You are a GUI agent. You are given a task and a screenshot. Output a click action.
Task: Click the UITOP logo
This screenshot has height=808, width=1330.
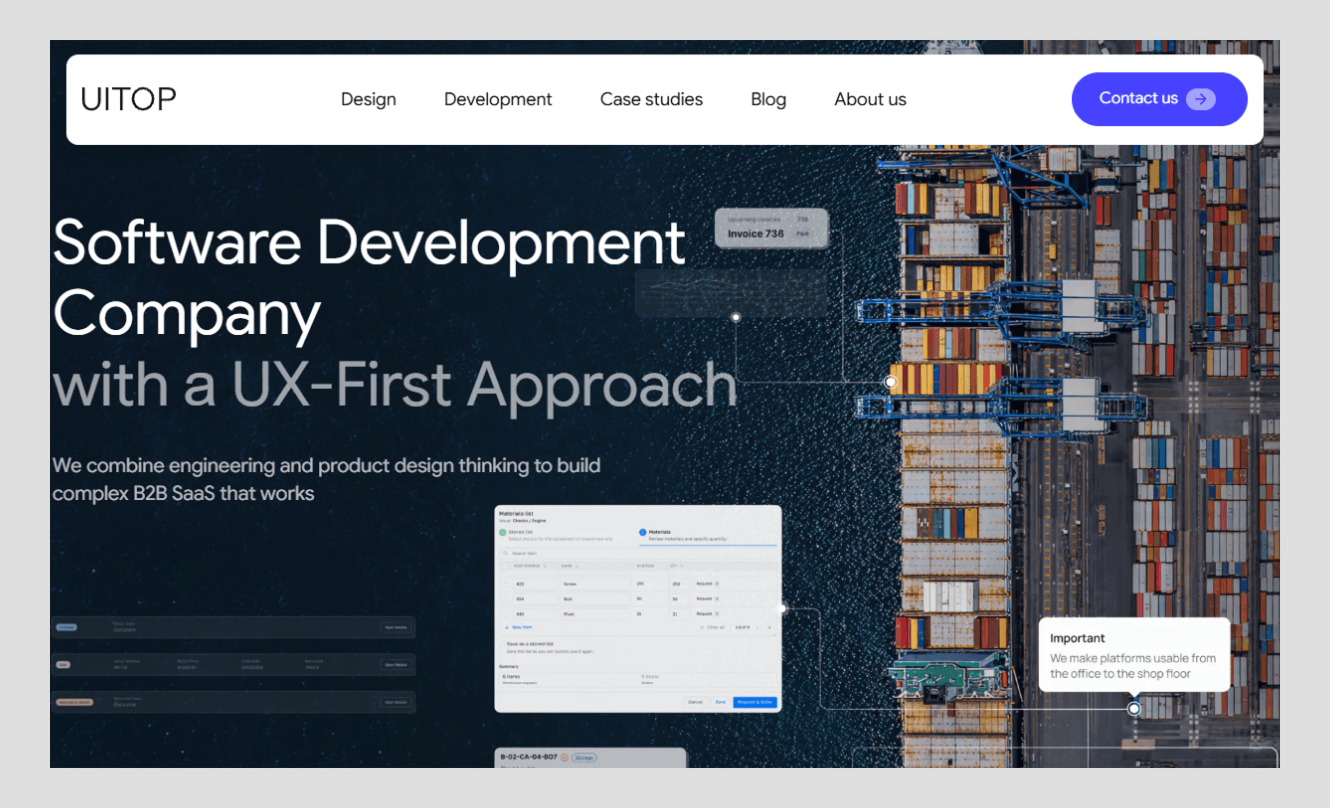pos(129,99)
